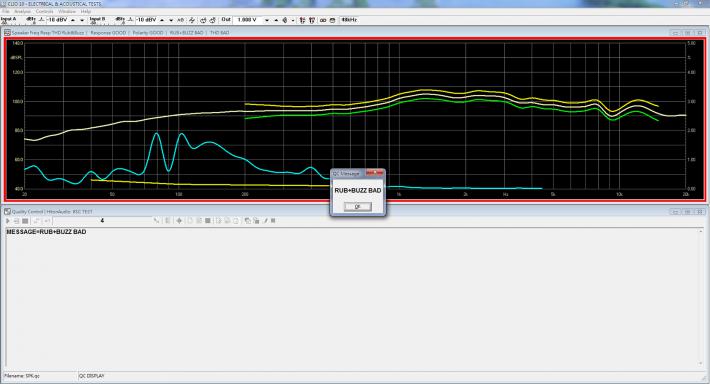
Task: Click the edit pencil icon in QC toolbar
Action: coord(265,221)
